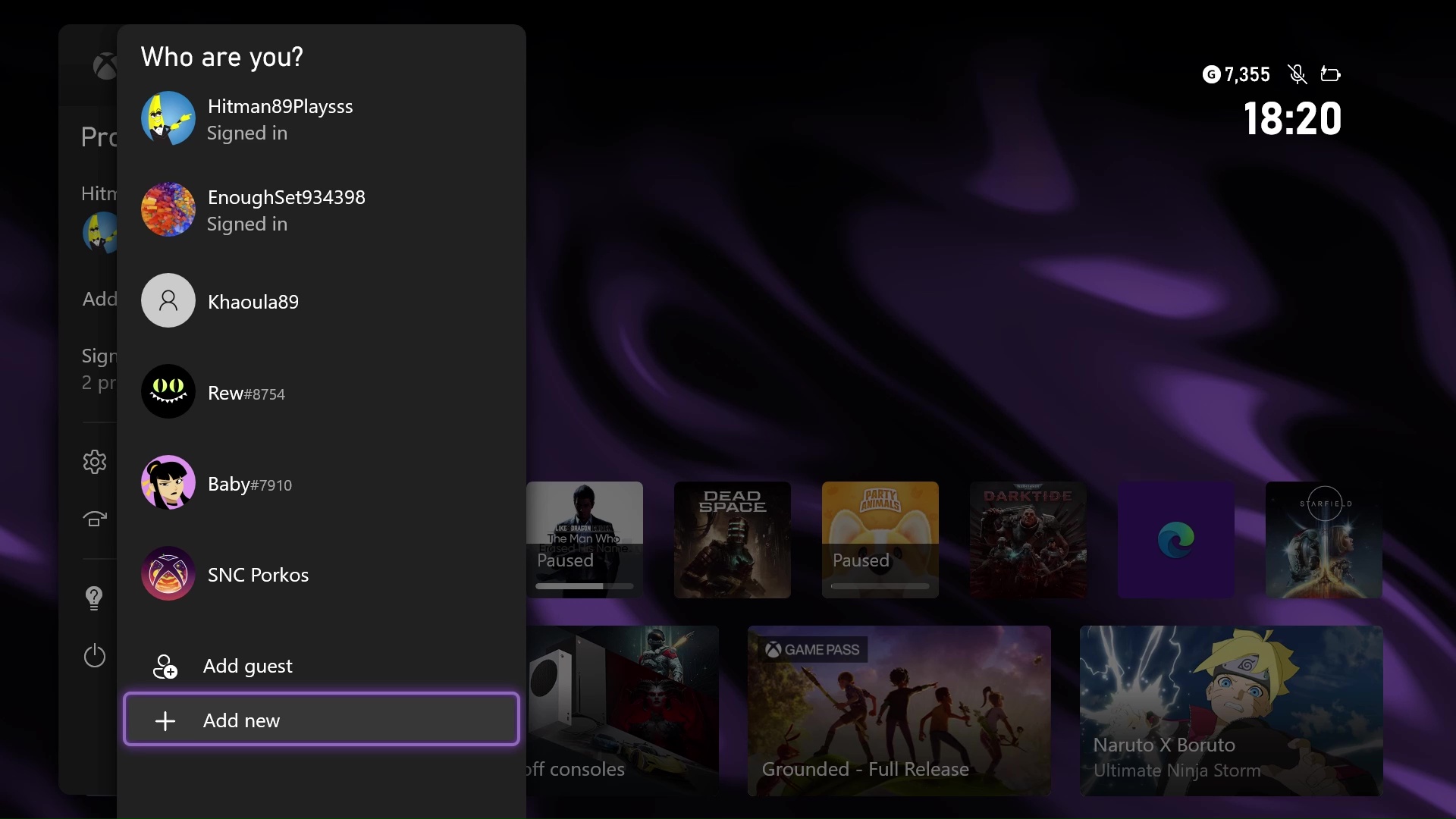
Task: Click the muted microphone status icon
Action: coord(1298,74)
